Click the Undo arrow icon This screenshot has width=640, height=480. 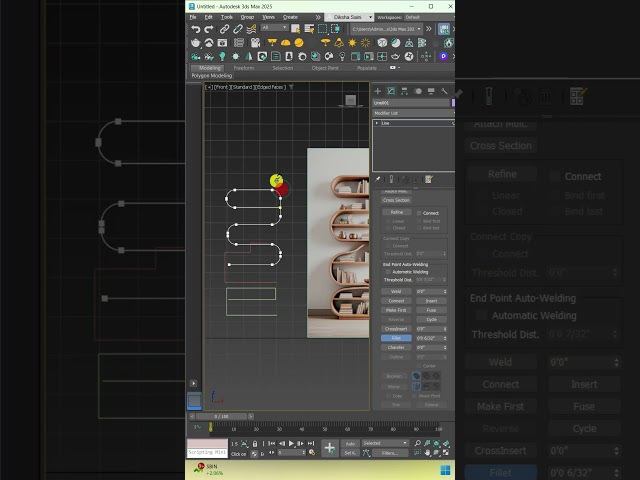tap(196, 29)
